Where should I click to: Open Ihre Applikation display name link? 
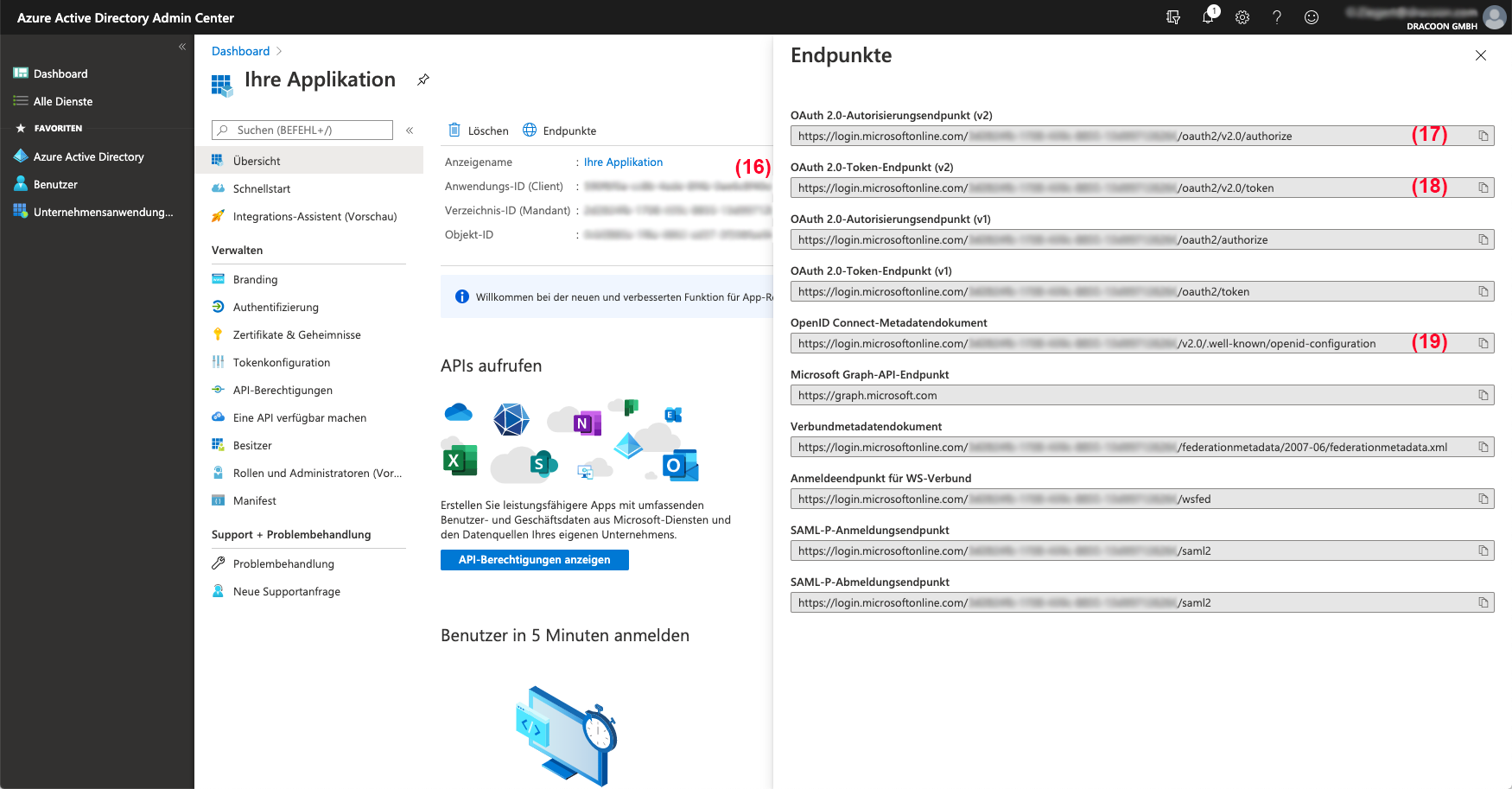tap(623, 162)
